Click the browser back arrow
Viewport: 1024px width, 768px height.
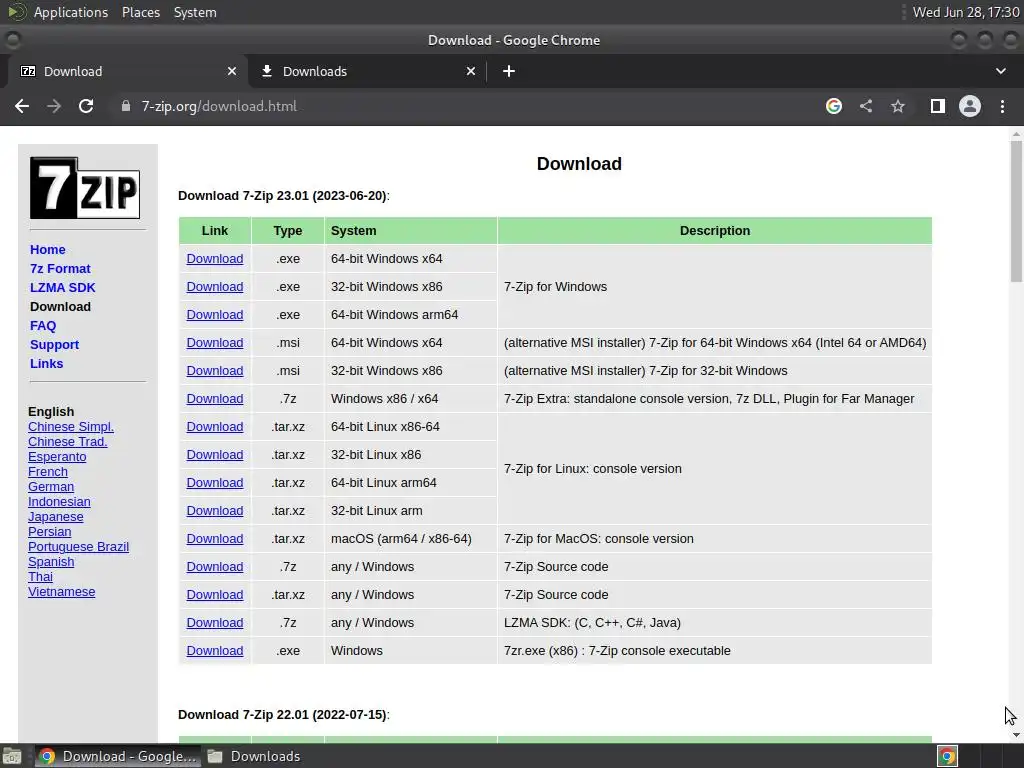coord(22,106)
